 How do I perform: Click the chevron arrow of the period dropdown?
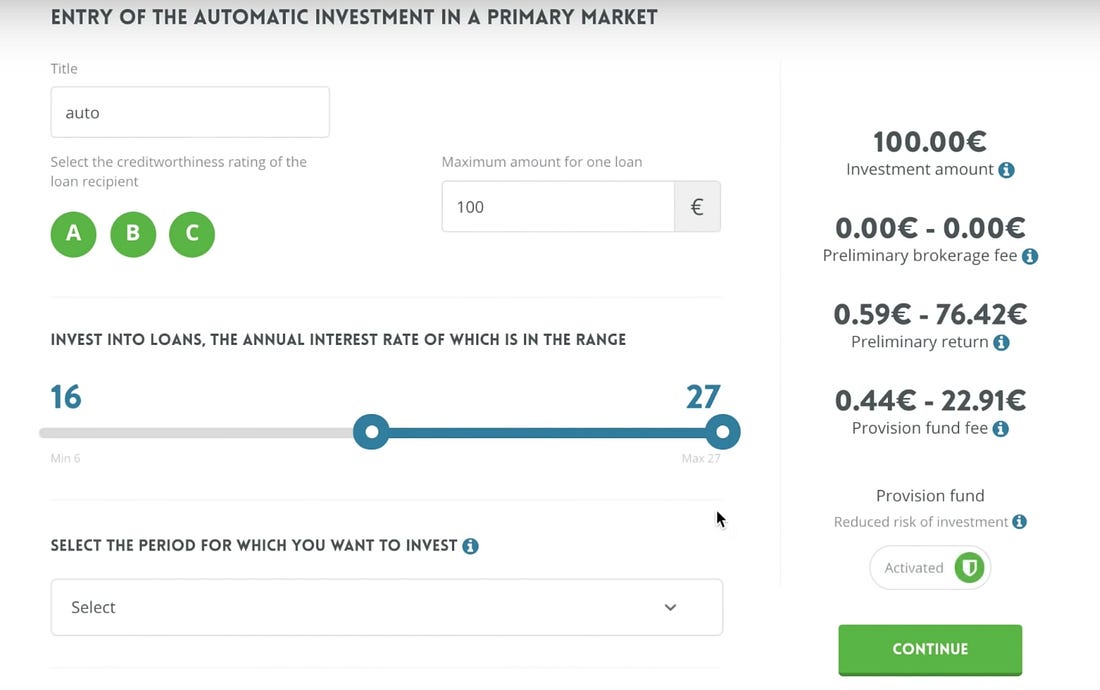pos(670,607)
